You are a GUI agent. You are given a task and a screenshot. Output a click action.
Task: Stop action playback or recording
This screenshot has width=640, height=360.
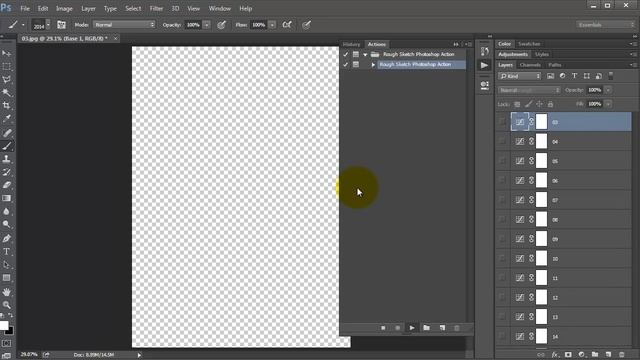[383, 328]
